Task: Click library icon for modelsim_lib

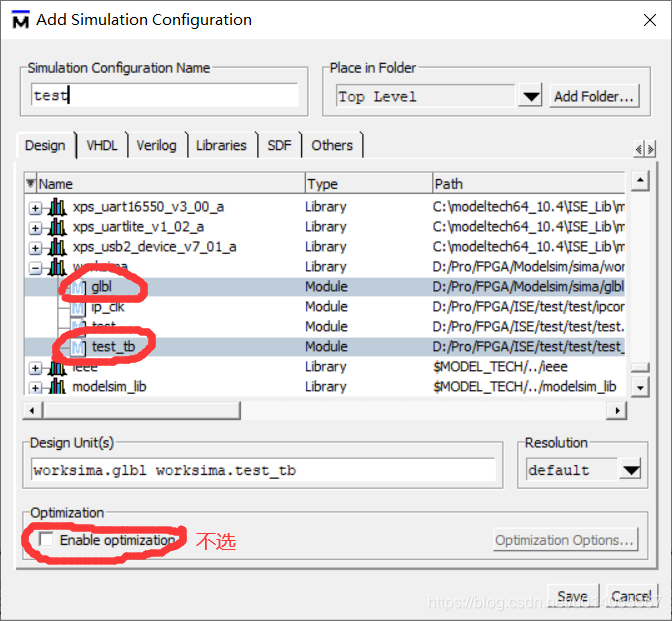Action: coord(57,387)
